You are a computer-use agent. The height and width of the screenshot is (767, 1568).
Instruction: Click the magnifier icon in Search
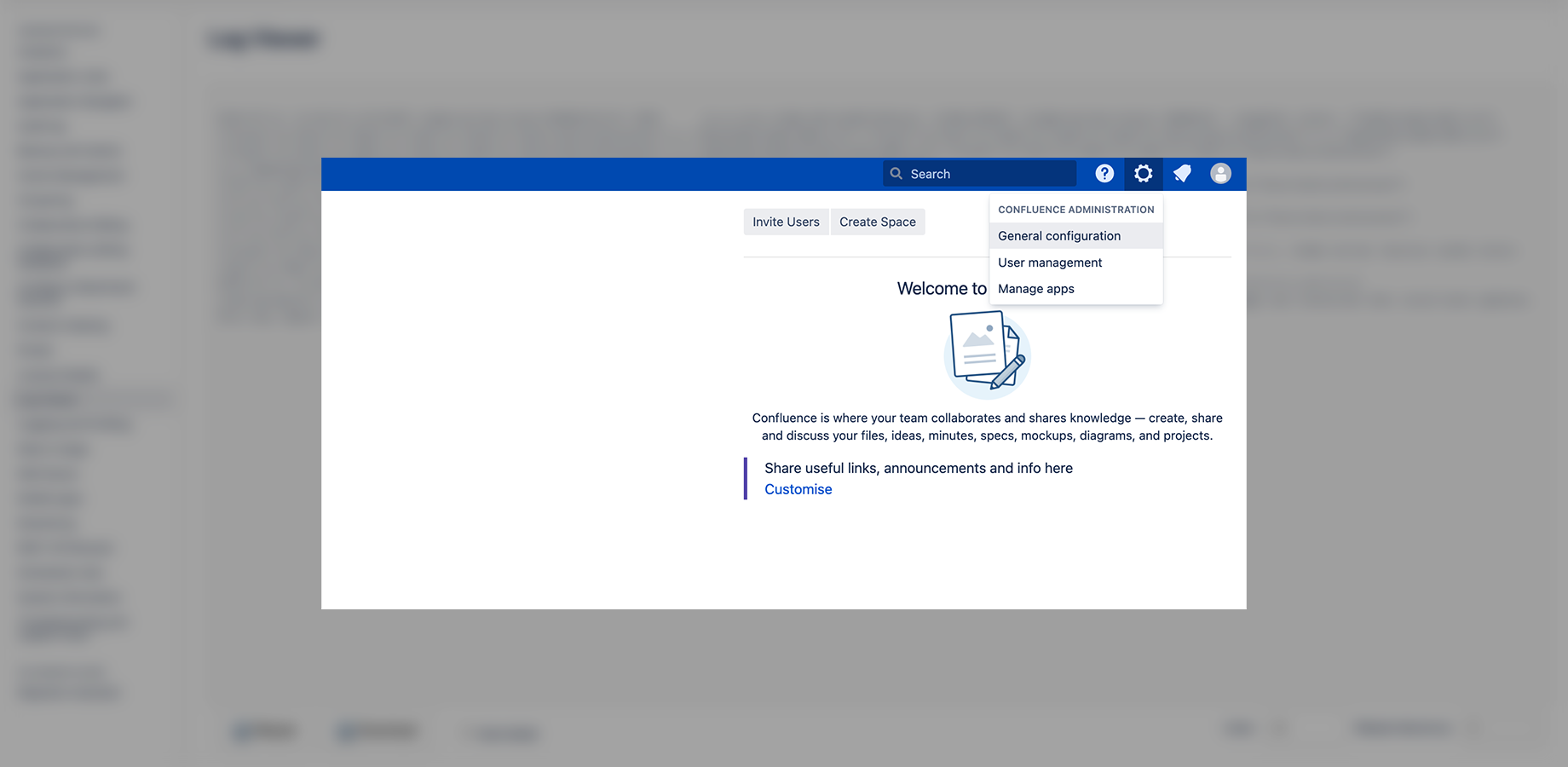[896, 174]
